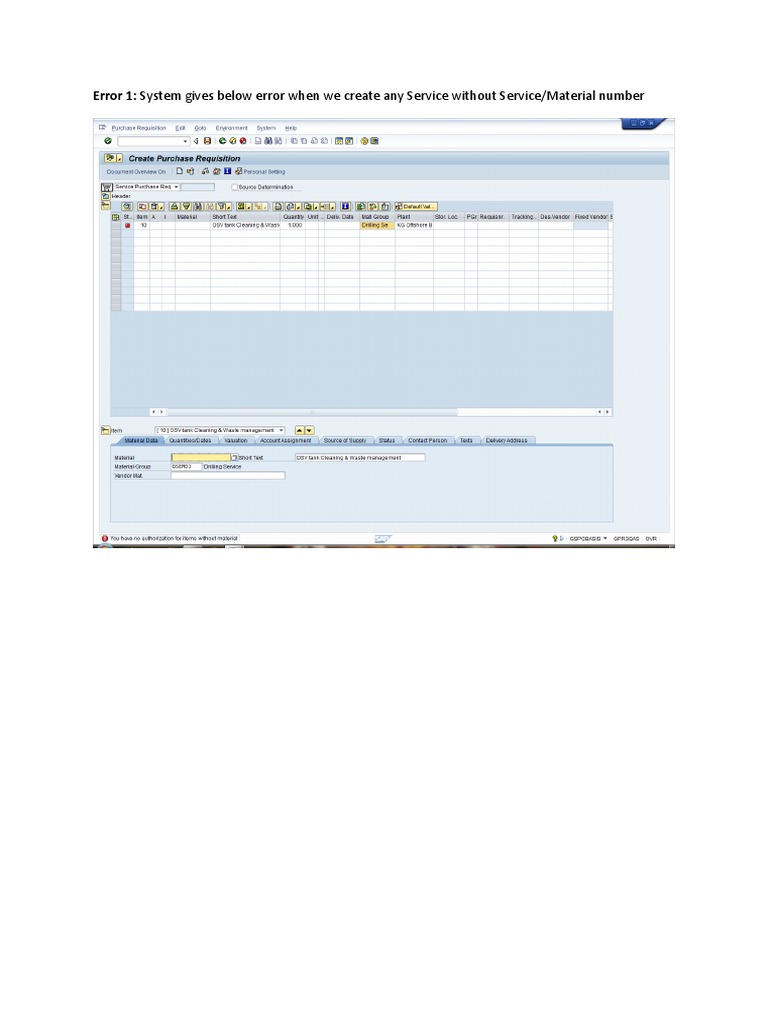Click the purchase requisition number field
The width and height of the screenshot is (768, 1024).
point(197,187)
